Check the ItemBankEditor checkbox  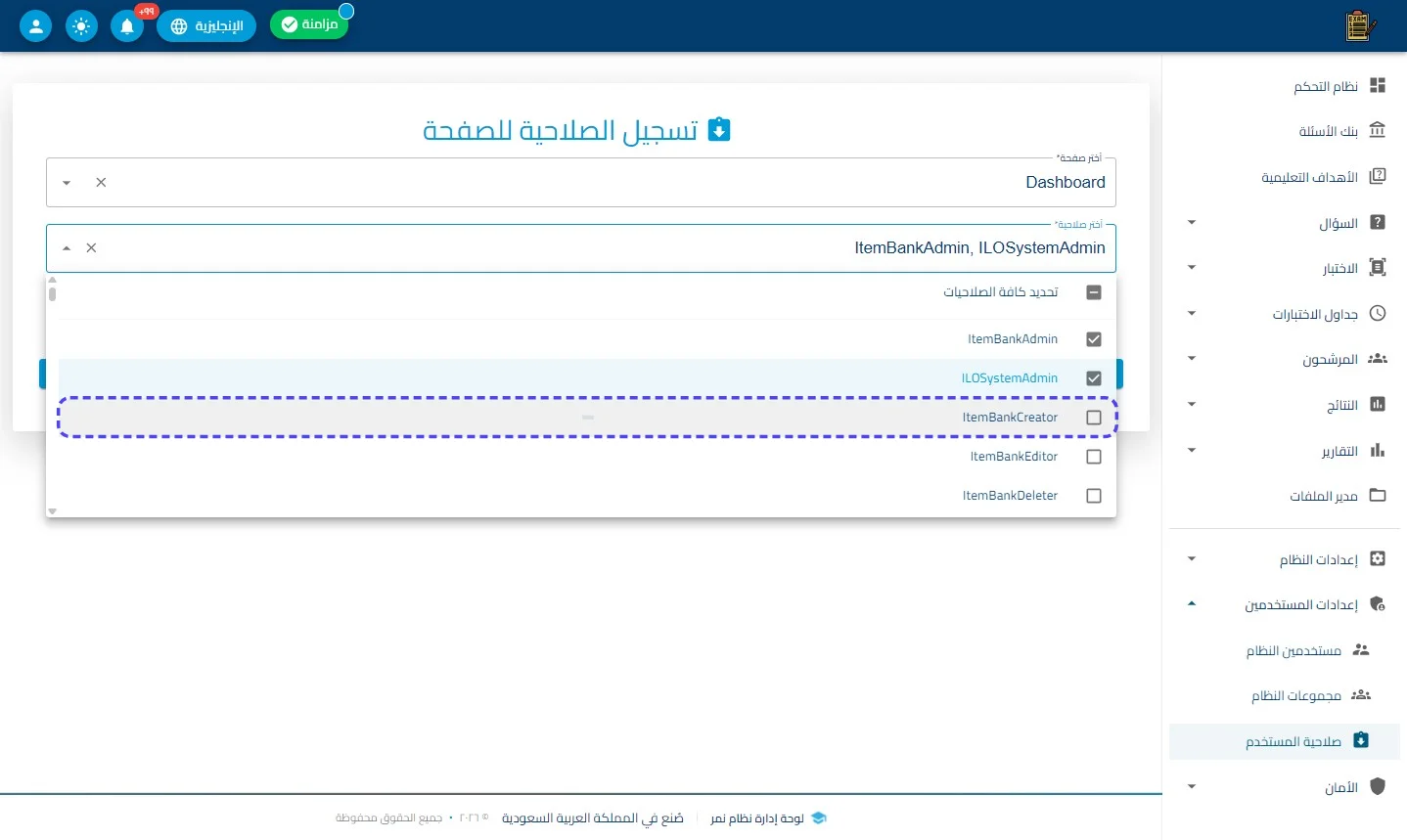click(x=1094, y=457)
